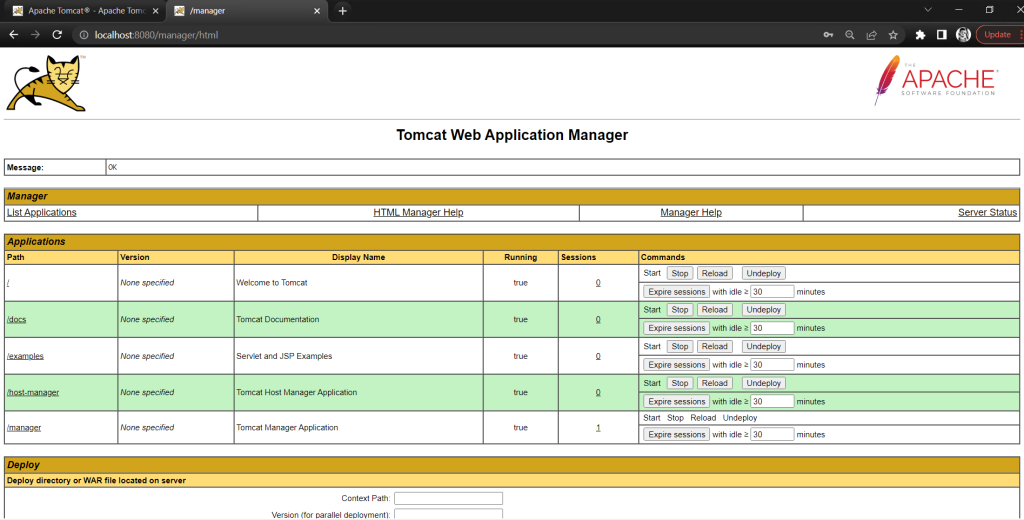The image size is (1024, 520).
Task: Close the /manager tab
Action: 317,11
